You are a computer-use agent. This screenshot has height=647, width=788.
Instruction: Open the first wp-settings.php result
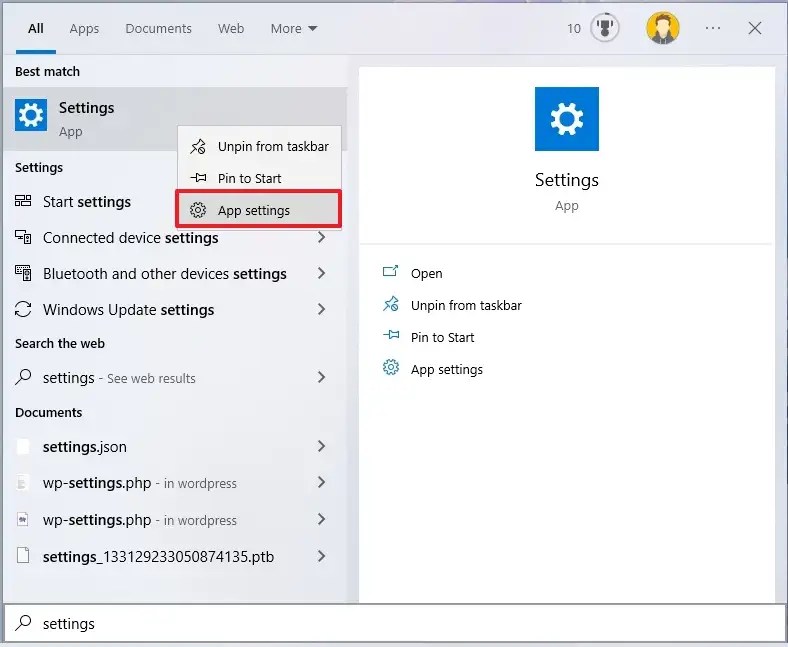click(175, 483)
